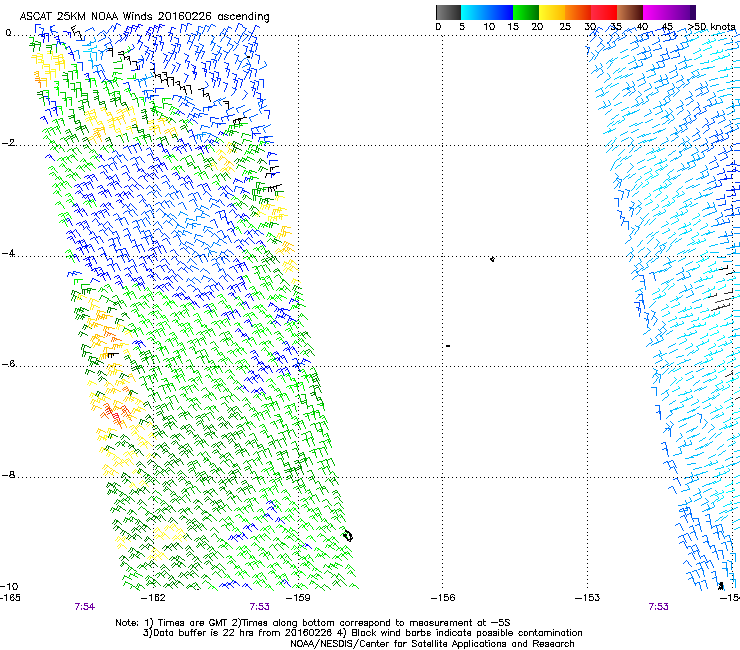Click the title "ASCAT 25KM NOAA Winds 20160226 ascending"

tap(144, 17)
